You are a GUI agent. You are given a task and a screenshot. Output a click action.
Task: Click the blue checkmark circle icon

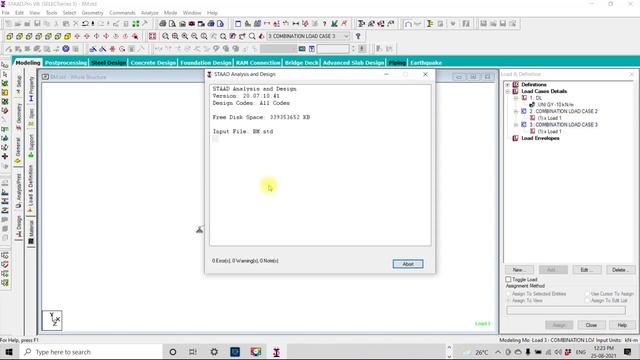(x=66, y=49)
